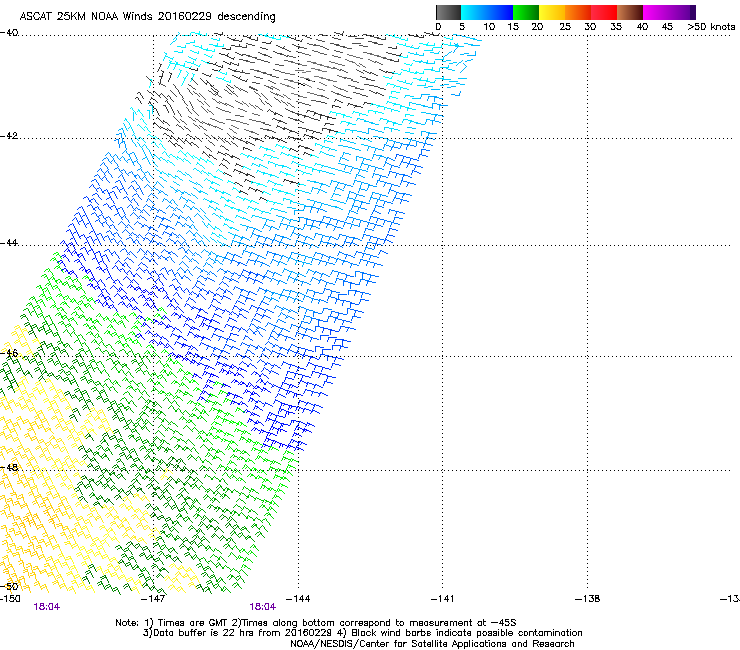Click longitude axis label '-147'
Image resolution: width=740 pixels, height=650 pixels.
click(x=153, y=599)
